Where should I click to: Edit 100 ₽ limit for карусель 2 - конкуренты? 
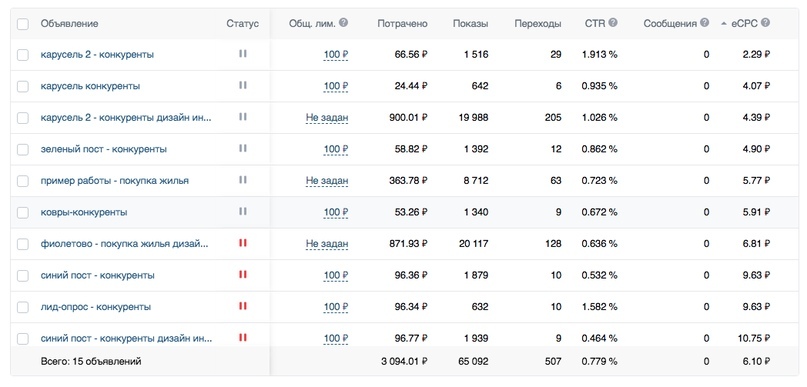pos(336,55)
